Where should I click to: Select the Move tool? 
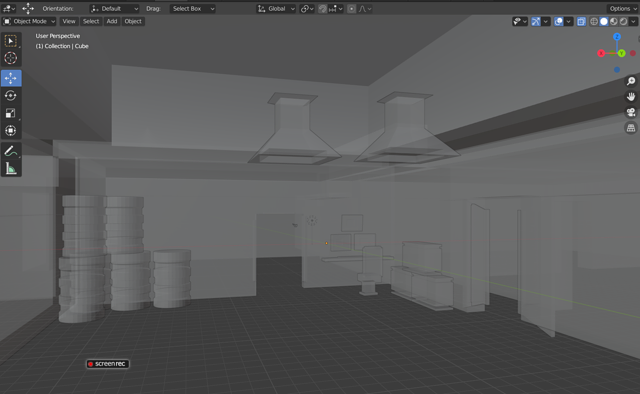coord(11,78)
